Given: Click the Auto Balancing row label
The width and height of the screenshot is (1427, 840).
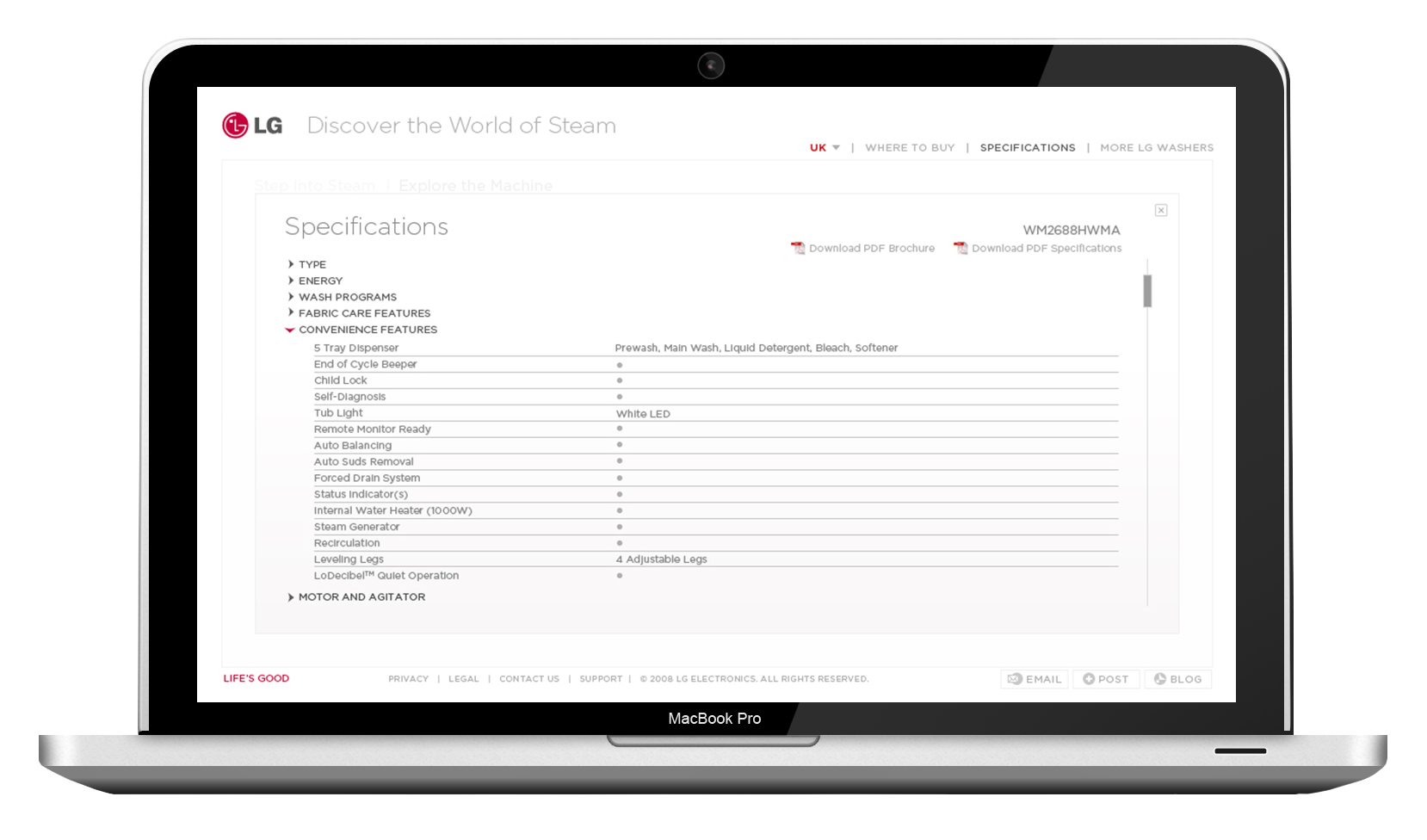Looking at the screenshot, I should click(352, 446).
